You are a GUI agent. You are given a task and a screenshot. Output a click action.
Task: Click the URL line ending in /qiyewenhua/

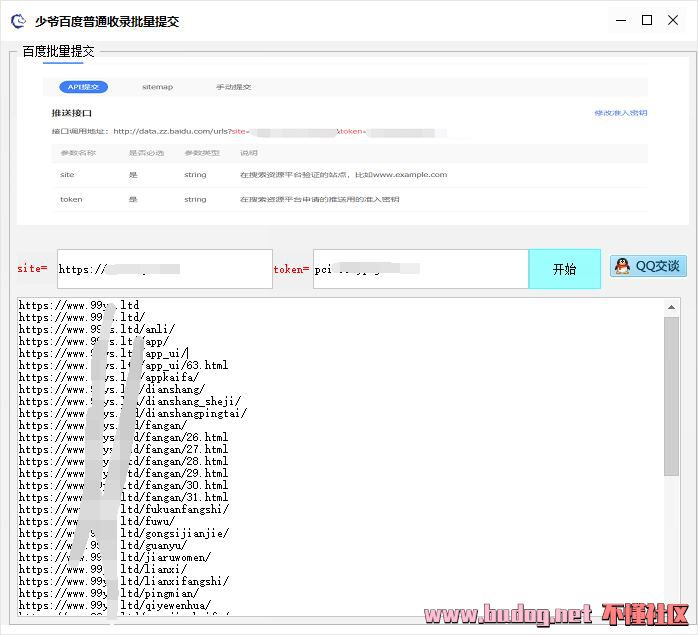(x=115, y=606)
